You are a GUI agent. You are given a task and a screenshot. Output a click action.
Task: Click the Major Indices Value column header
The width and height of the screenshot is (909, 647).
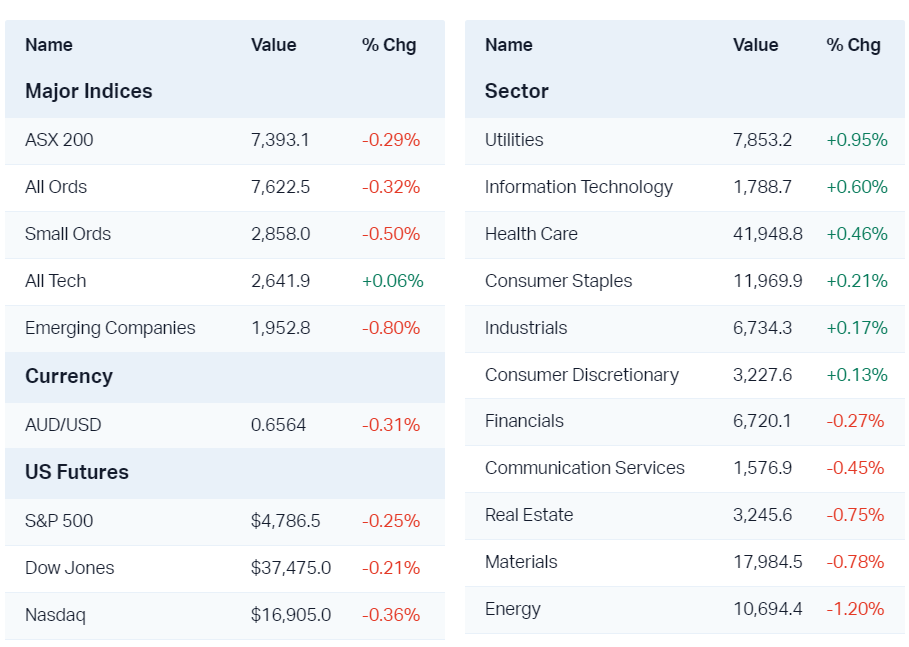pyautogui.click(x=273, y=45)
